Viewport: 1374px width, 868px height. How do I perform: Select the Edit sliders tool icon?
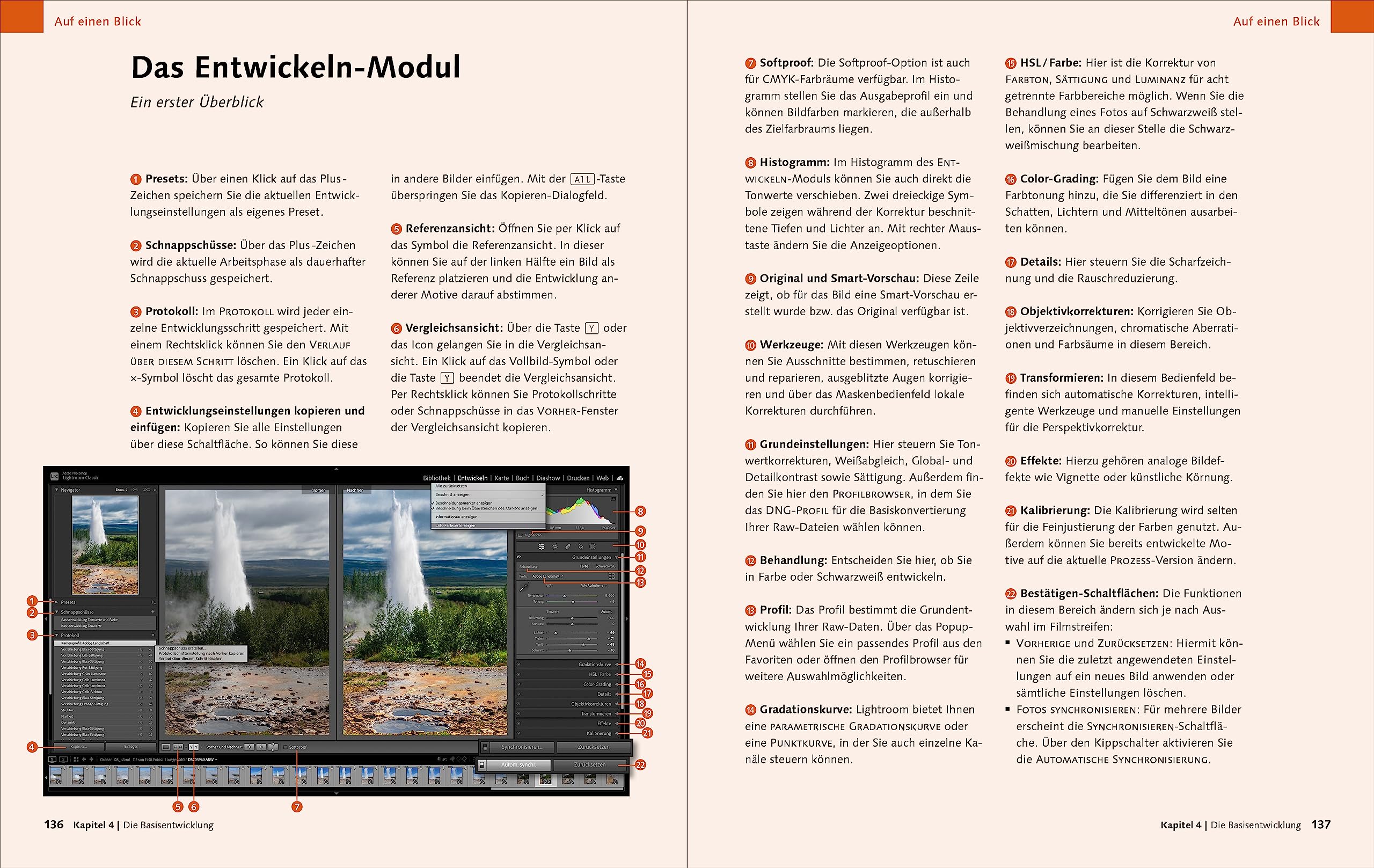pyautogui.click(x=542, y=546)
